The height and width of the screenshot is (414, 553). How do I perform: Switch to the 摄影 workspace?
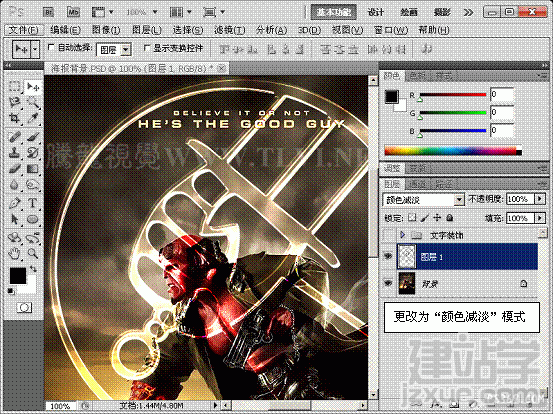point(442,12)
